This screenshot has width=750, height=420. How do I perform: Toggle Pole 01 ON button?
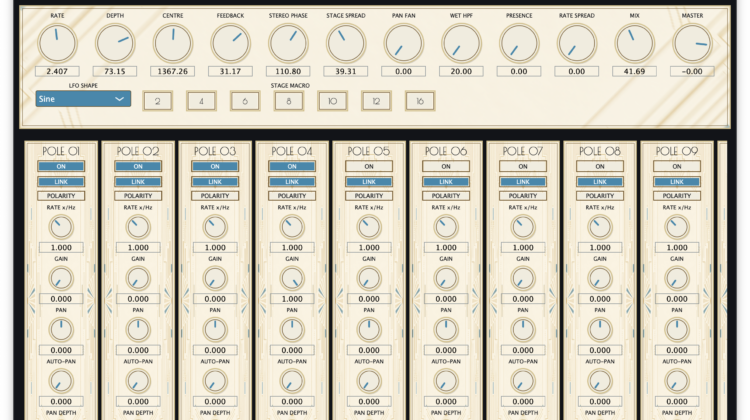click(x=61, y=166)
